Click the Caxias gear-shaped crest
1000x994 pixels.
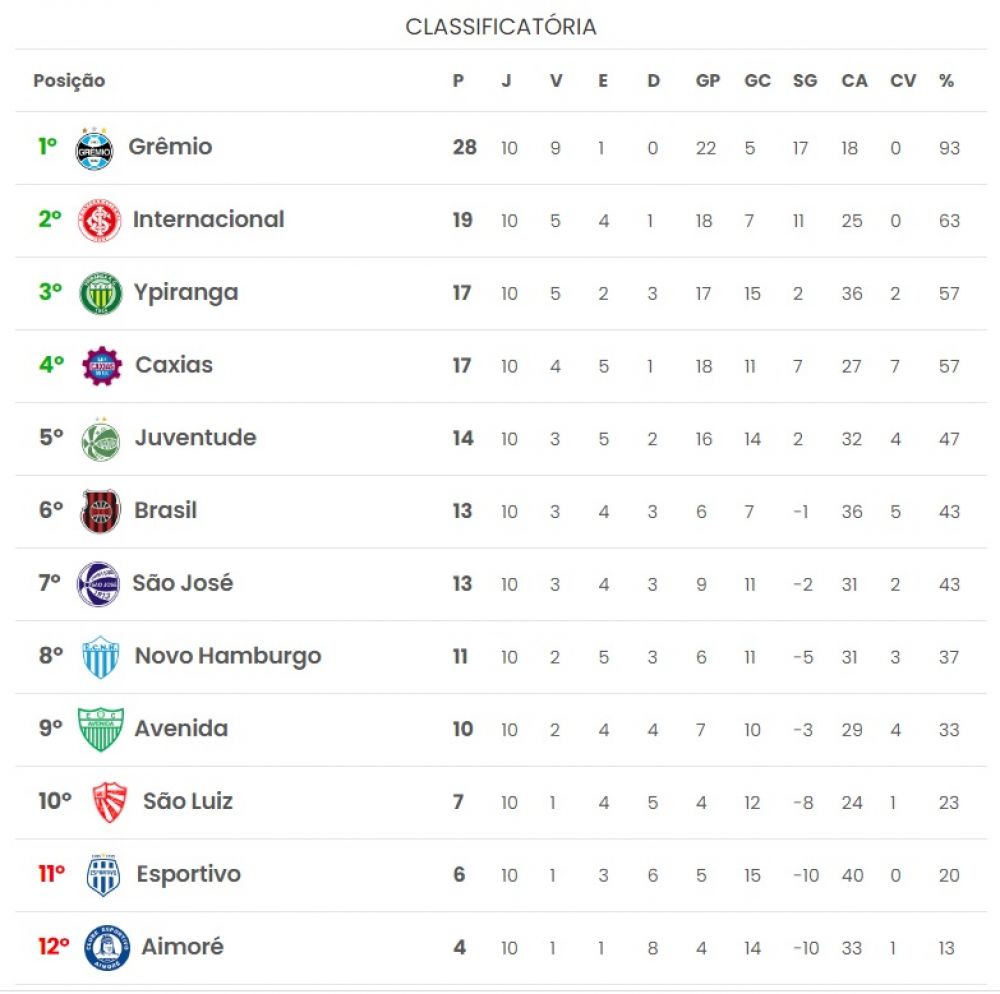102,366
